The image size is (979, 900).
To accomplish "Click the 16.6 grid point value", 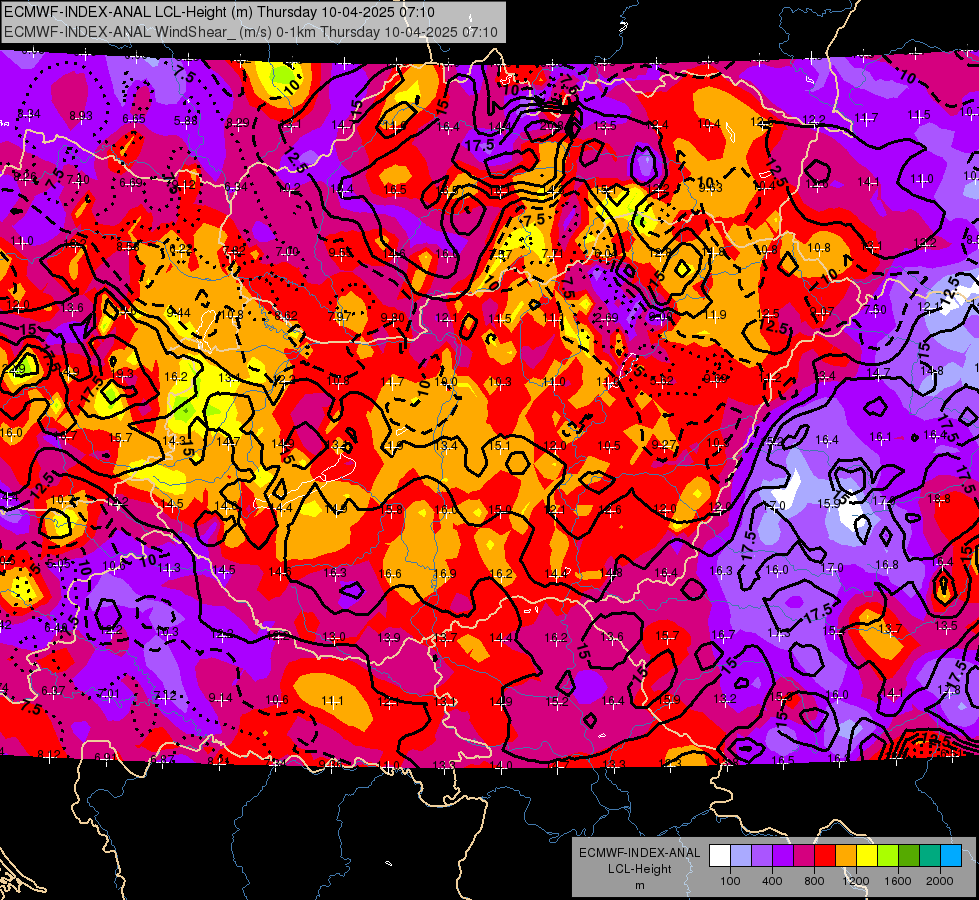I will coord(390,573).
